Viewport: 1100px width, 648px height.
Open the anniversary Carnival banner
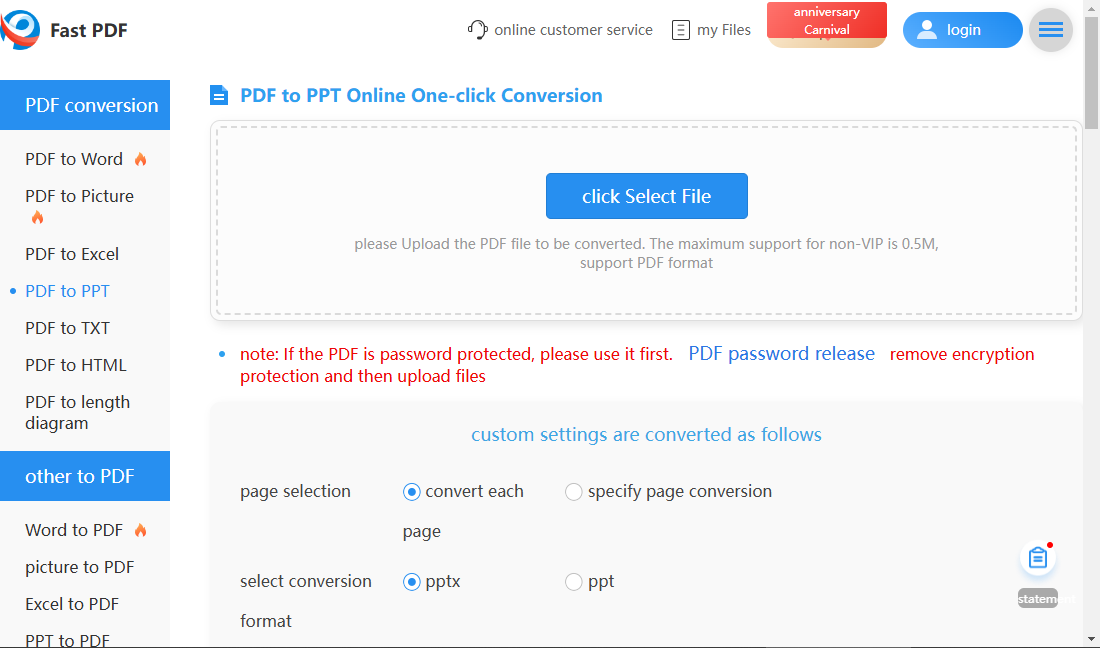[x=826, y=24]
